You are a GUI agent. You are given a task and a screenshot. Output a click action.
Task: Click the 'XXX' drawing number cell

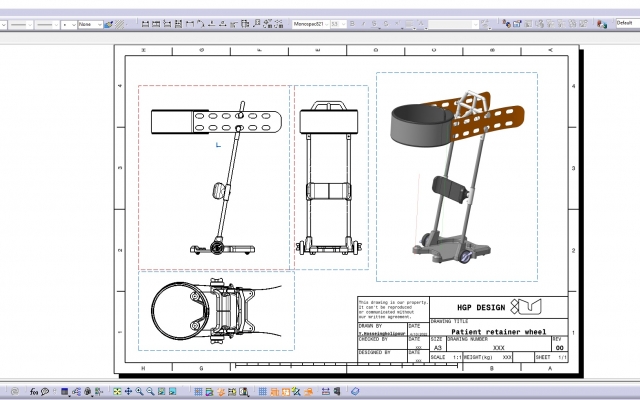499,345
